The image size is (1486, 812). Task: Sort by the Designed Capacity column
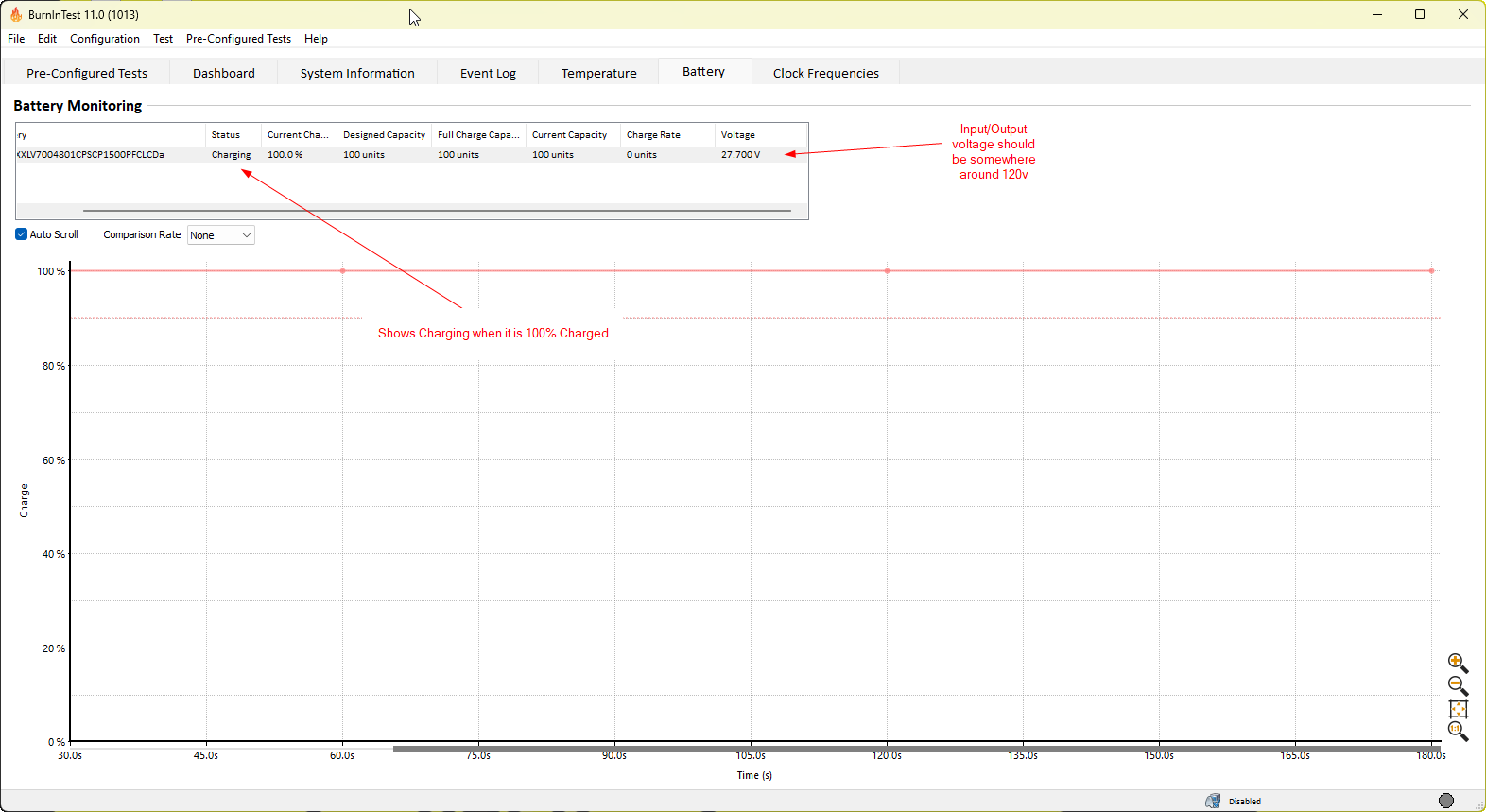pos(385,135)
